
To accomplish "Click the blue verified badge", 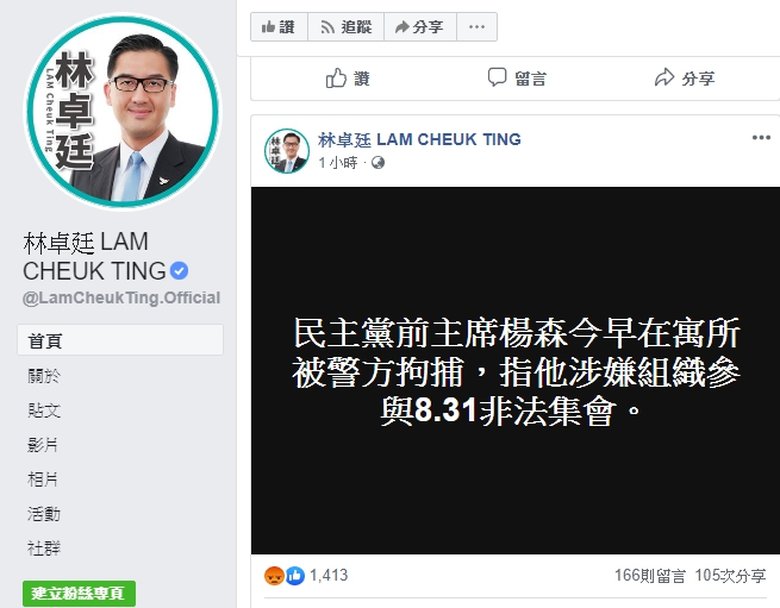I will pos(179,271).
